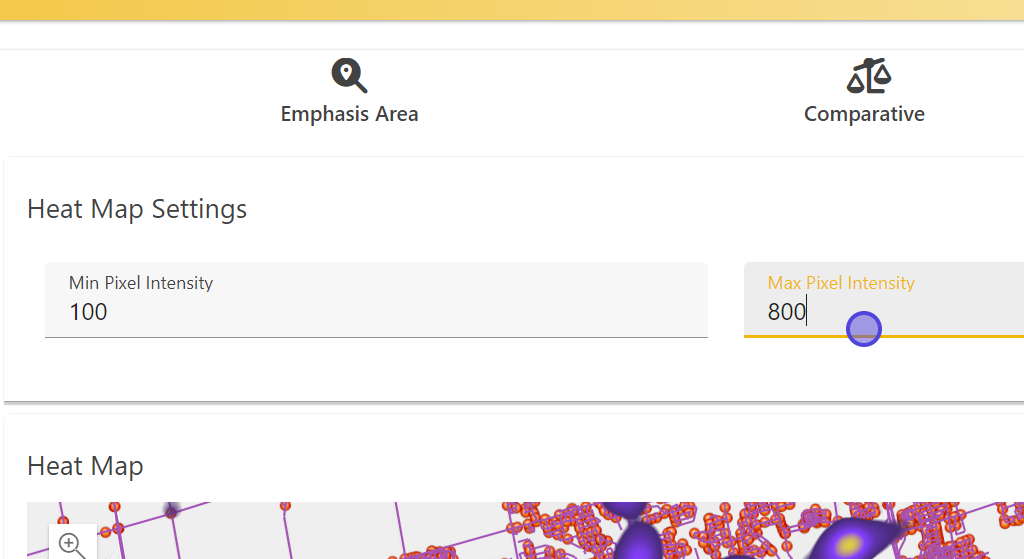The image size is (1024, 559).
Task: Click empty space right of Heat Map Settings title
Action: [x=600, y=209]
